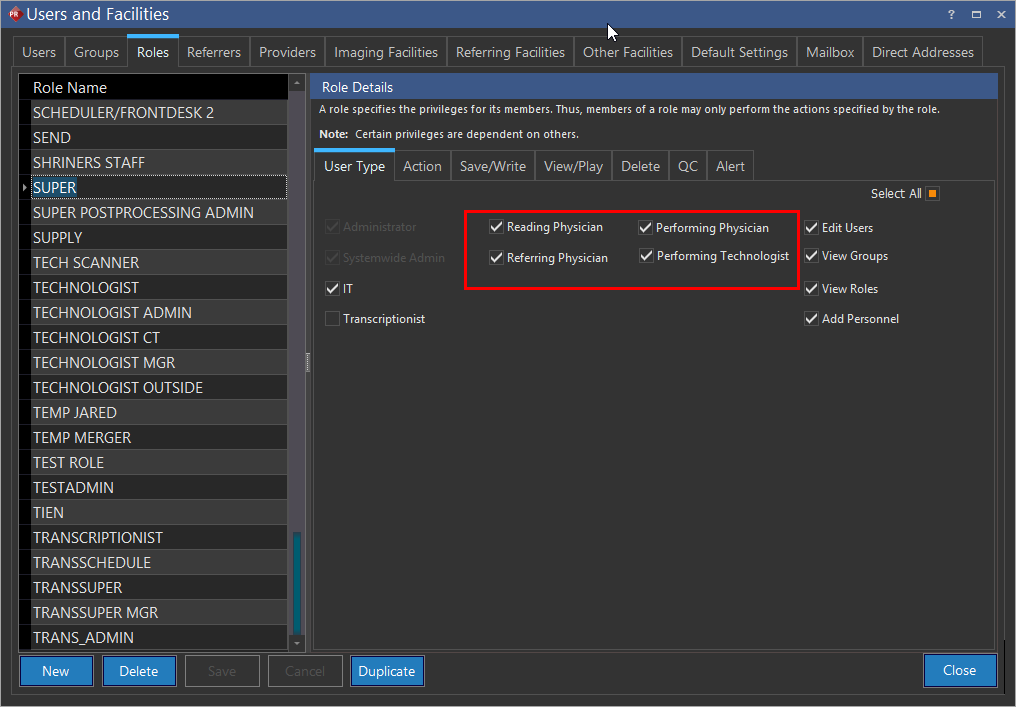Click the help question mark icon
This screenshot has width=1016, height=707.
point(951,14)
